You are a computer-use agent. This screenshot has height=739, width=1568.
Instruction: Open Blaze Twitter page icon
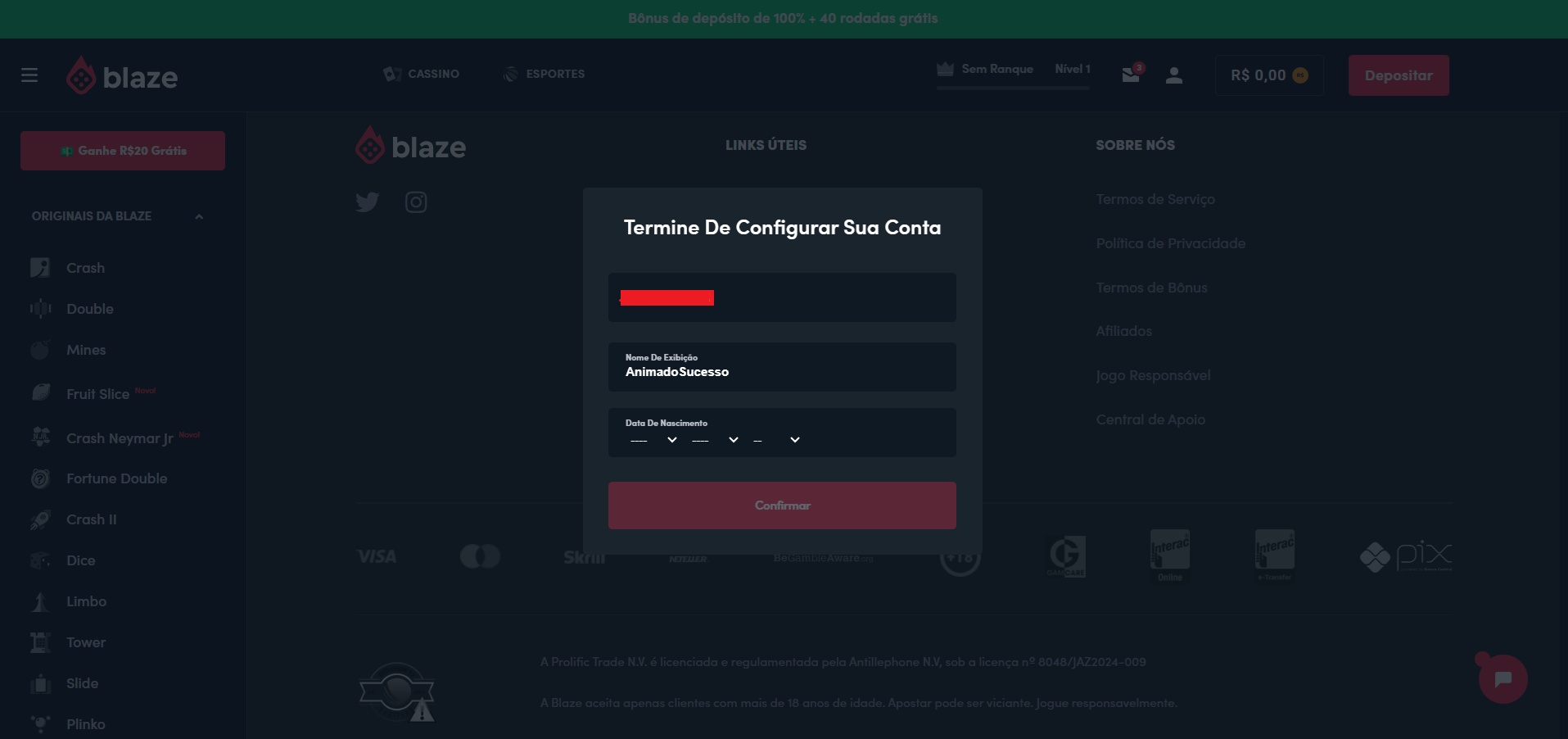point(368,202)
